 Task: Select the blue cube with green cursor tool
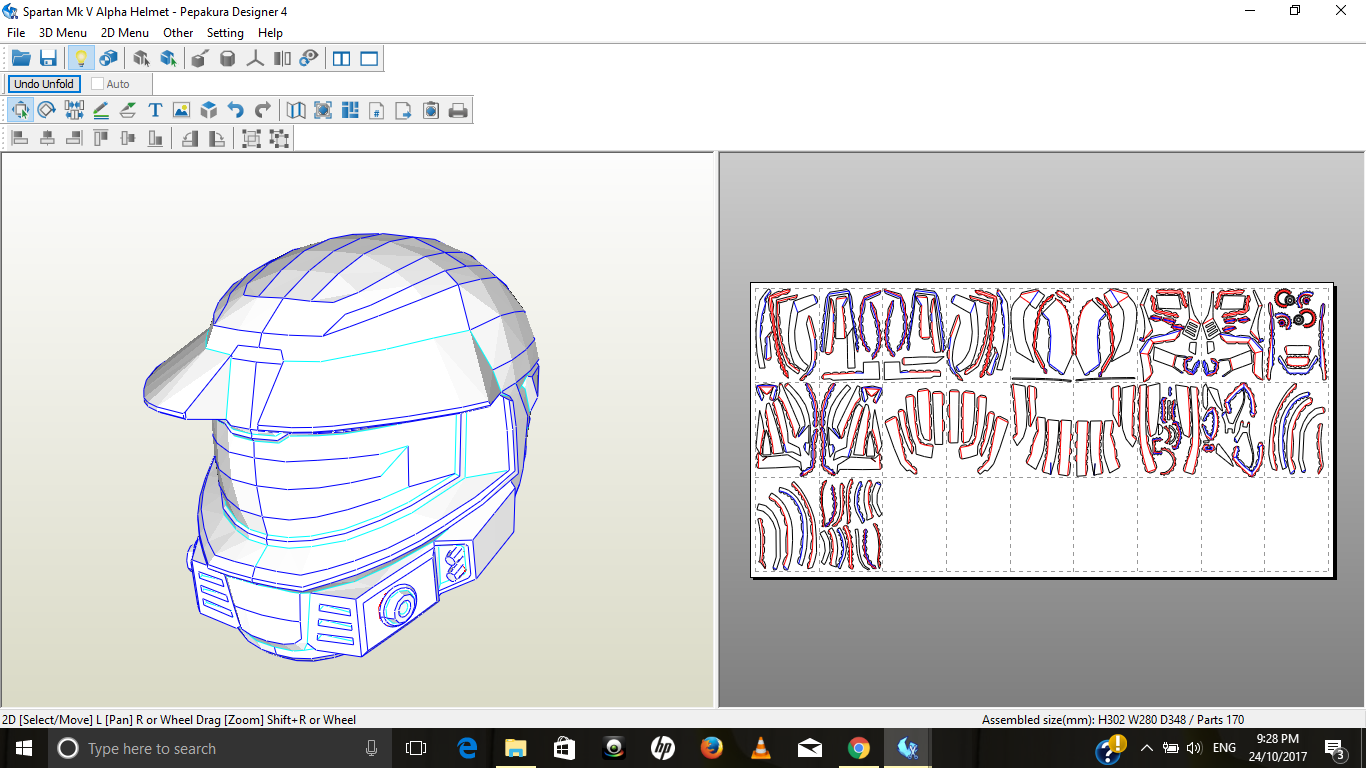click(x=168, y=59)
